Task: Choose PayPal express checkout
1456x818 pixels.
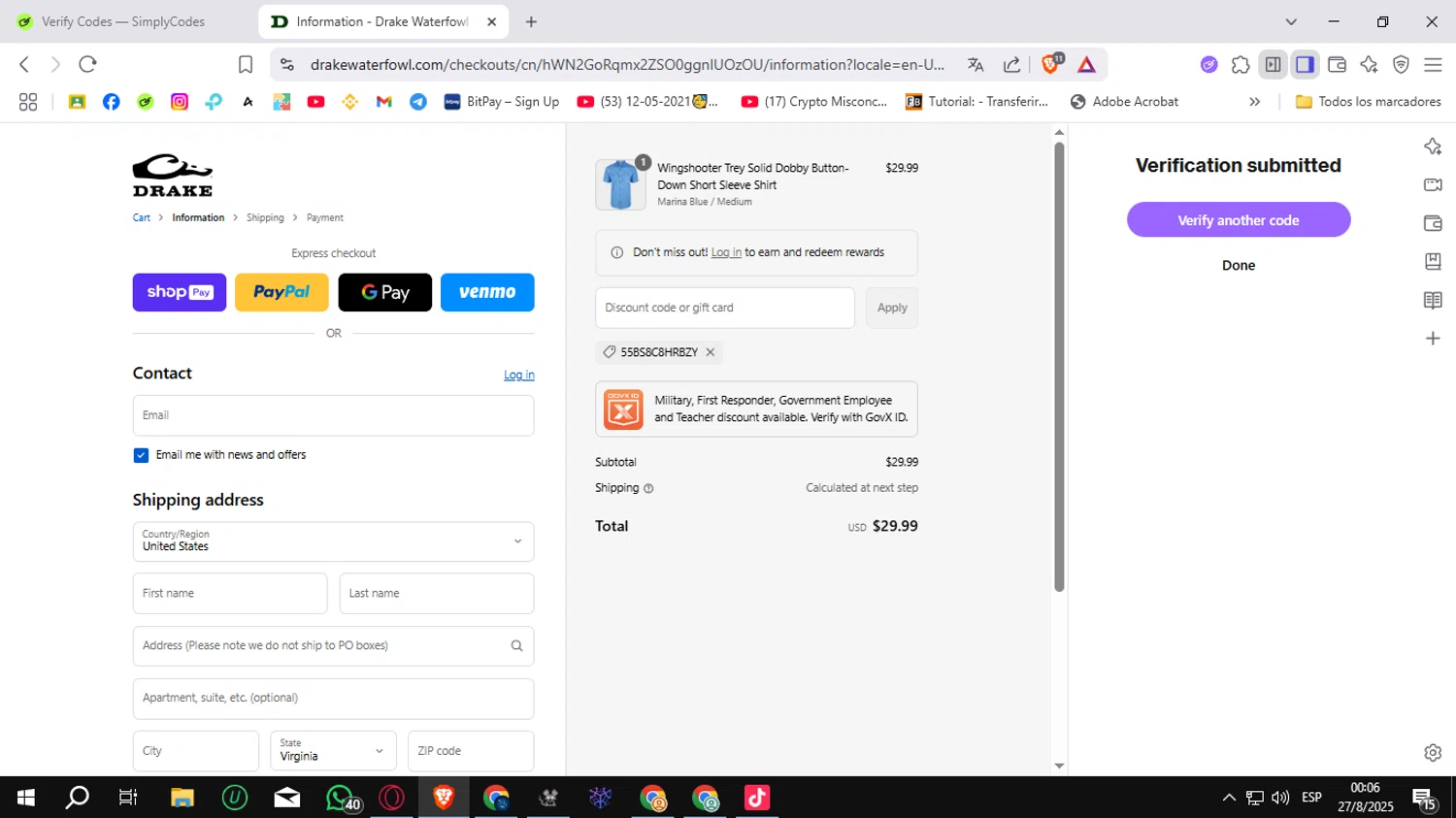Action: (x=281, y=292)
